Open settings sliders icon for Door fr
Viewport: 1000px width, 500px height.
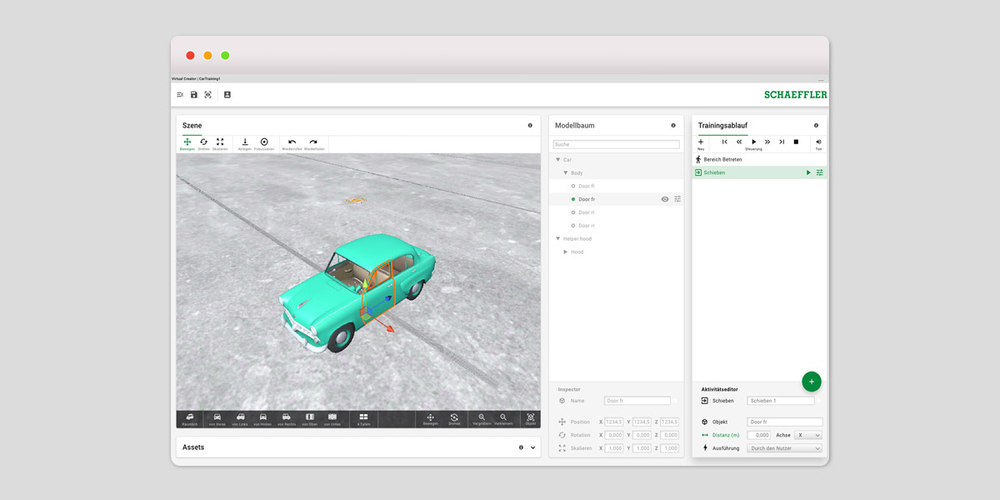(677, 199)
